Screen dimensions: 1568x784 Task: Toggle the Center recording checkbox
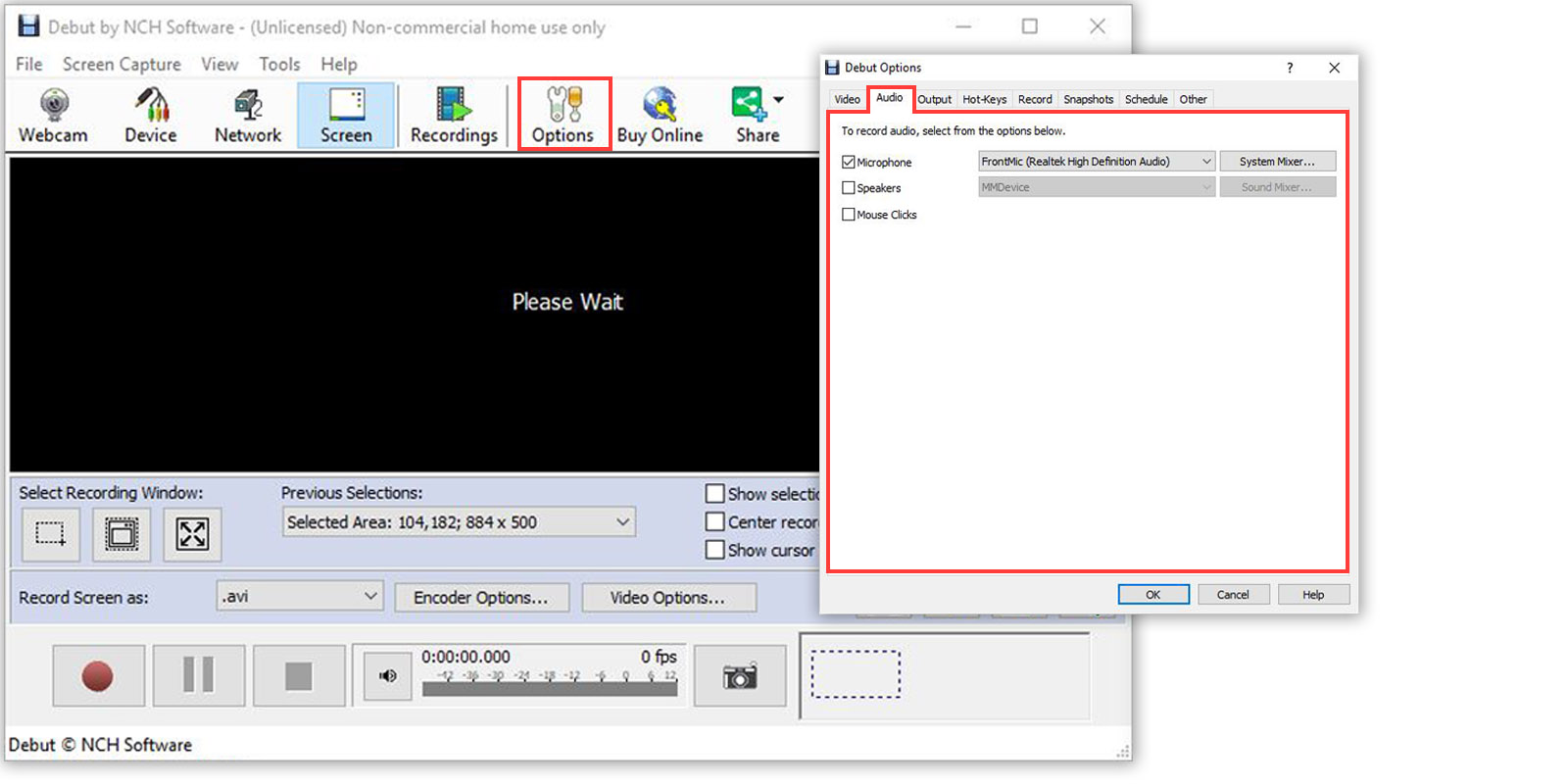point(715,522)
